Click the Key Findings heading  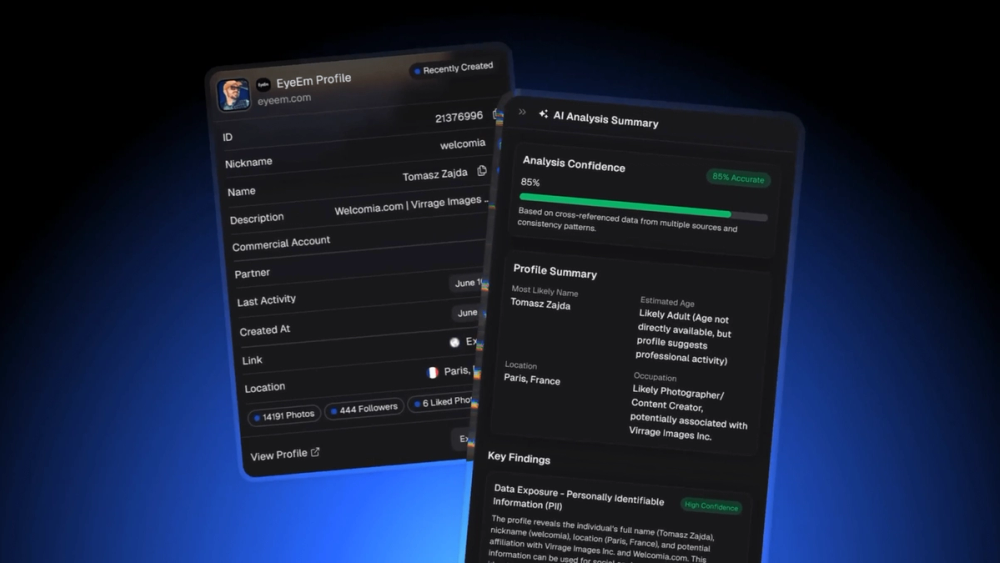[x=518, y=458]
